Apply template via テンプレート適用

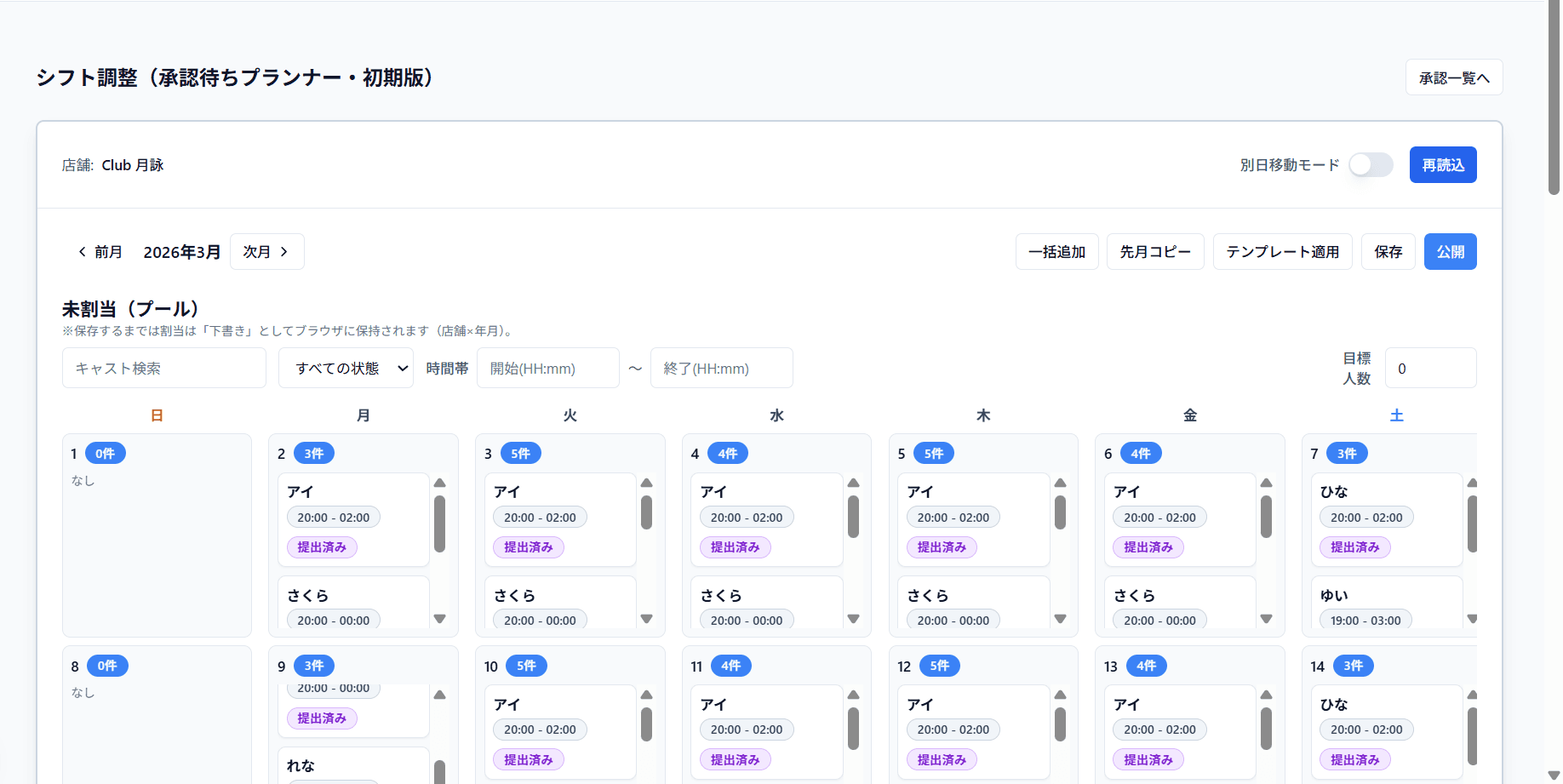tap(1282, 252)
